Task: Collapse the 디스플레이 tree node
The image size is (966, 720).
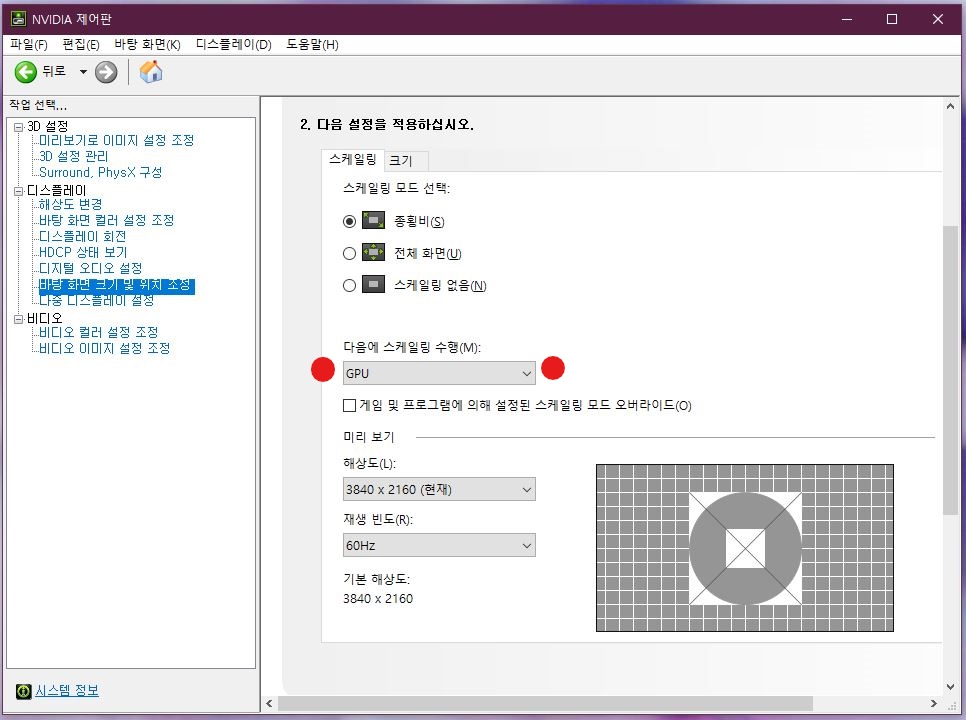Action: click(18, 192)
